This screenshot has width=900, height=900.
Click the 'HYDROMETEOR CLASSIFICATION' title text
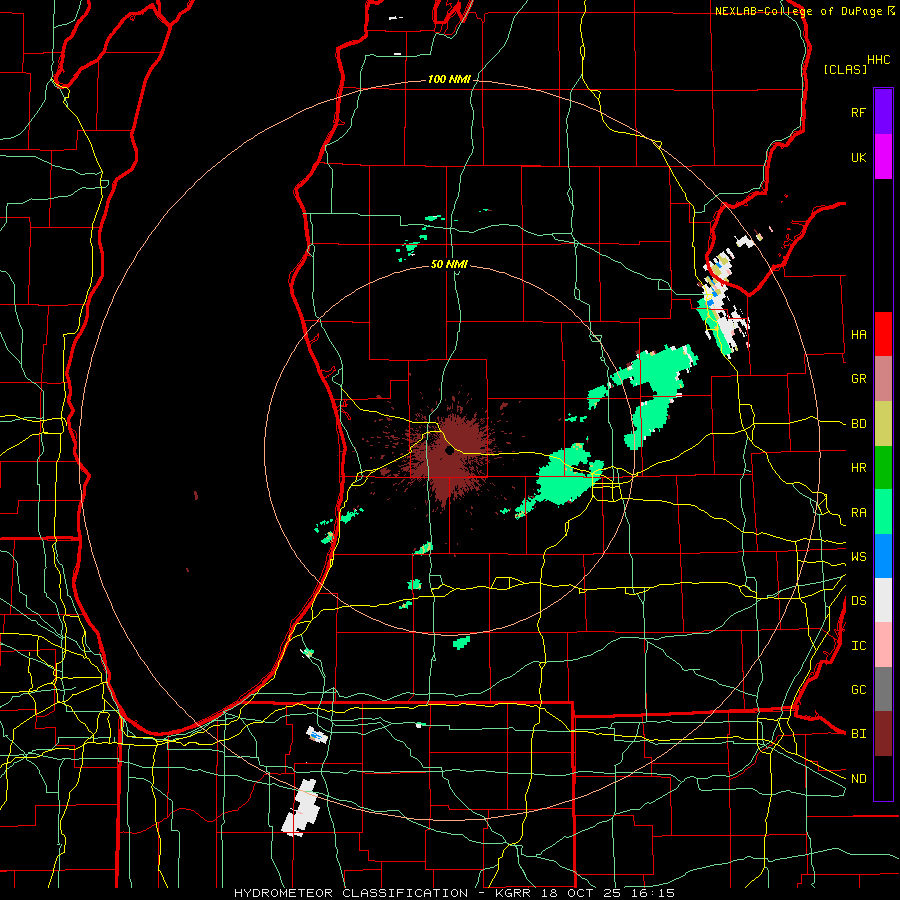coord(351,893)
